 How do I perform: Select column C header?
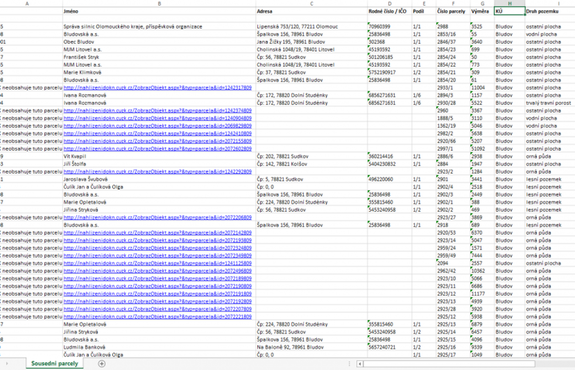(x=311, y=3)
